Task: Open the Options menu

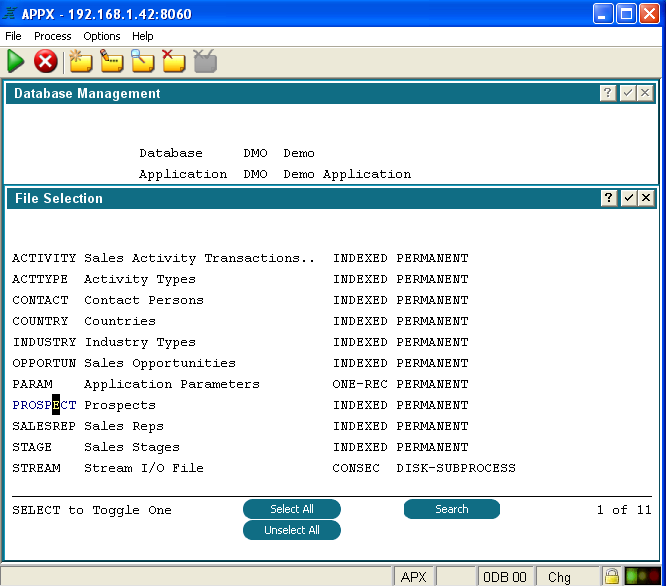Action: point(102,36)
